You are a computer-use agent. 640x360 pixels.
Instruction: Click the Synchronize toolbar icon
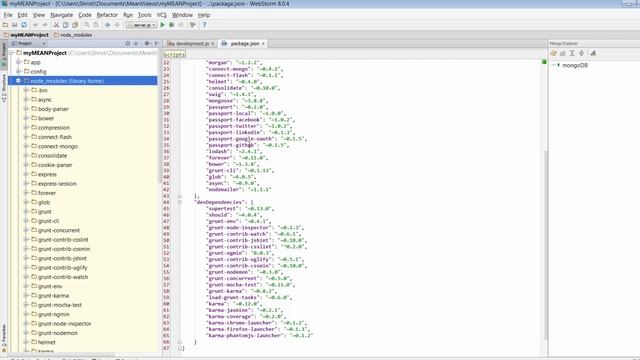[x=24, y=25]
